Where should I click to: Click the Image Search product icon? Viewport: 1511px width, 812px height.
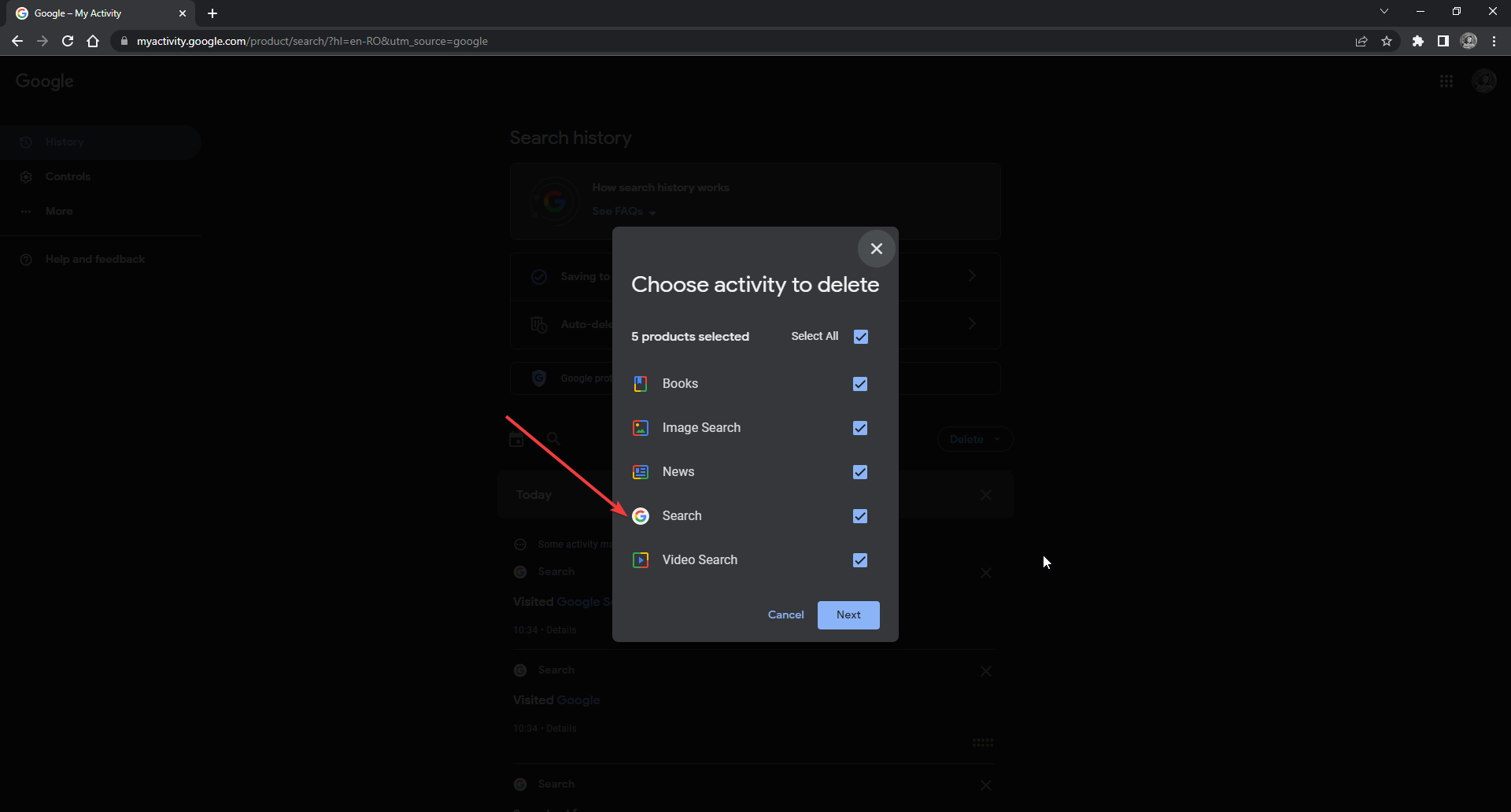click(x=641, y=428)
